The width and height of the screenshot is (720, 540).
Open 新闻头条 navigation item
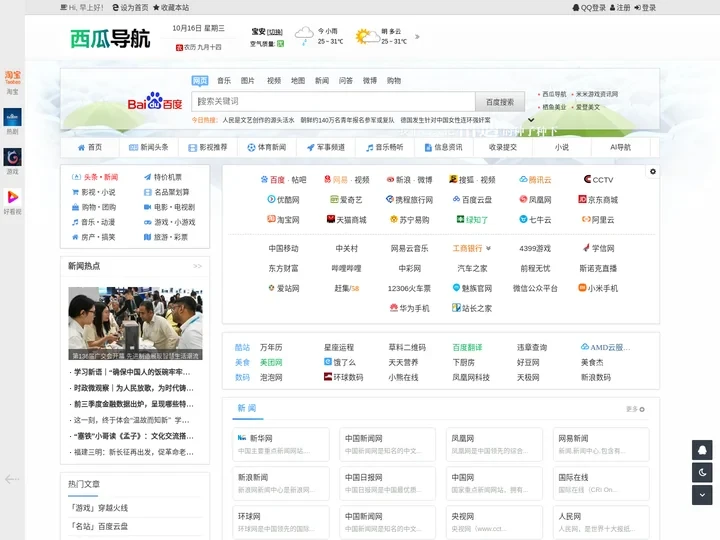pos(148,147)
